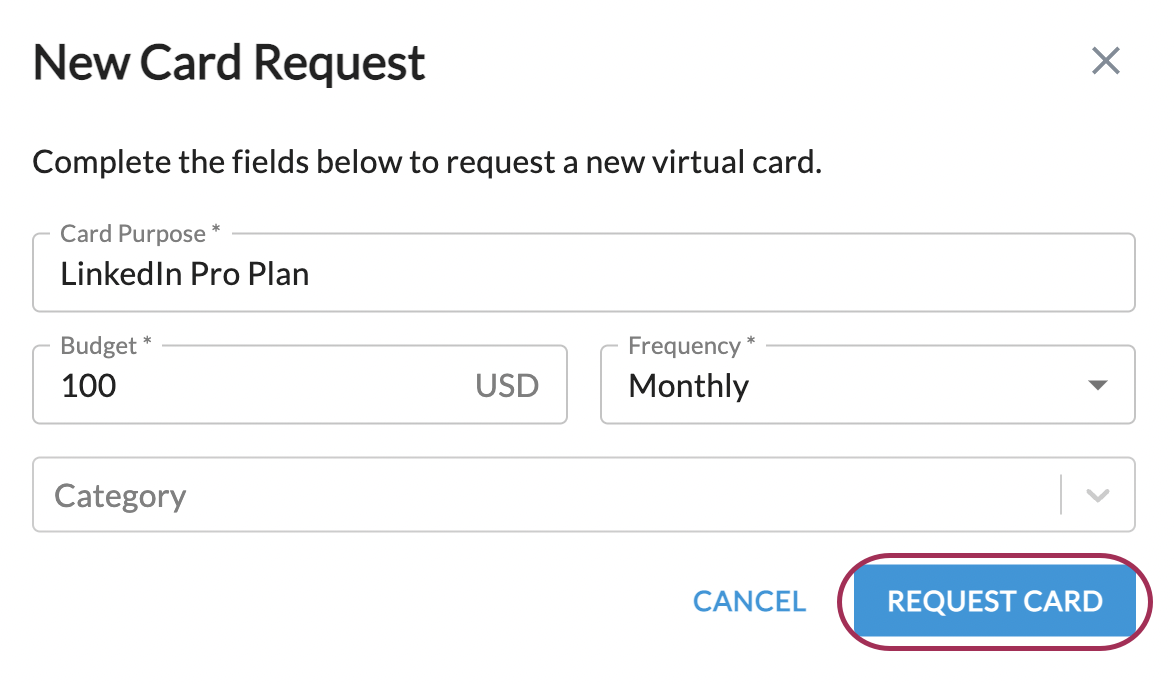Click the "Budget *" field label
Viewport: 1174px width, 684px height.
106,346
